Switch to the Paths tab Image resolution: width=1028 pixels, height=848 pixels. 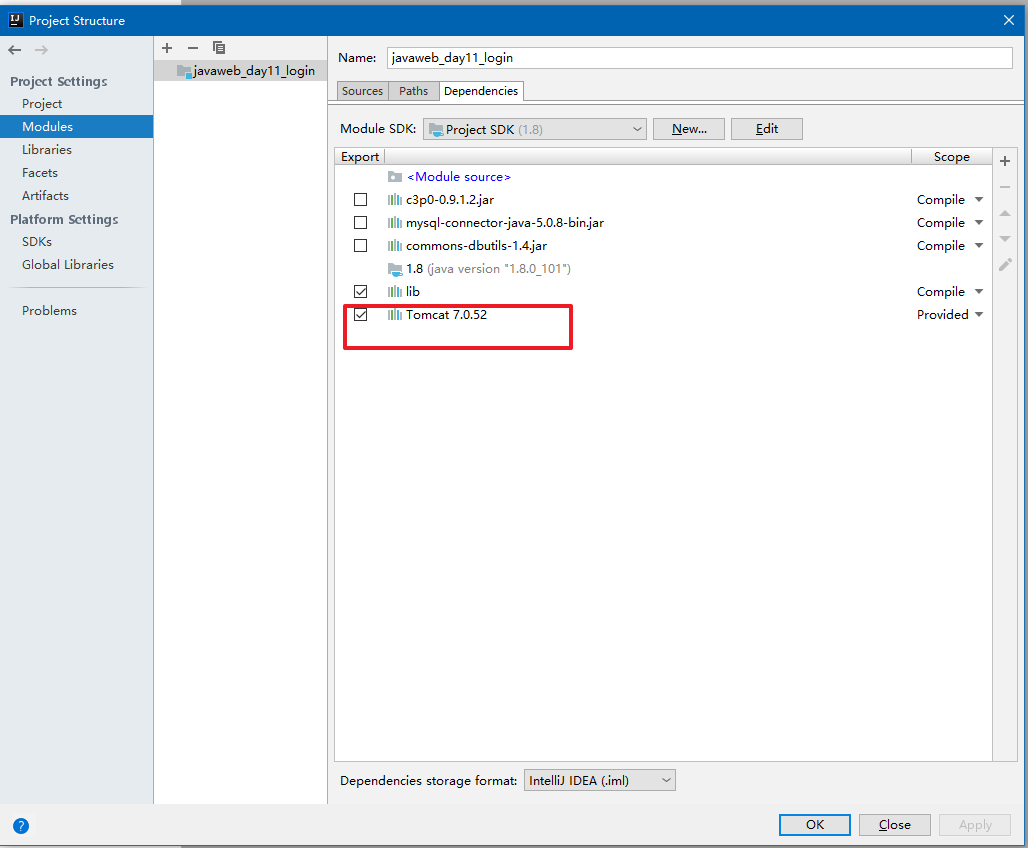click(414, 91)
